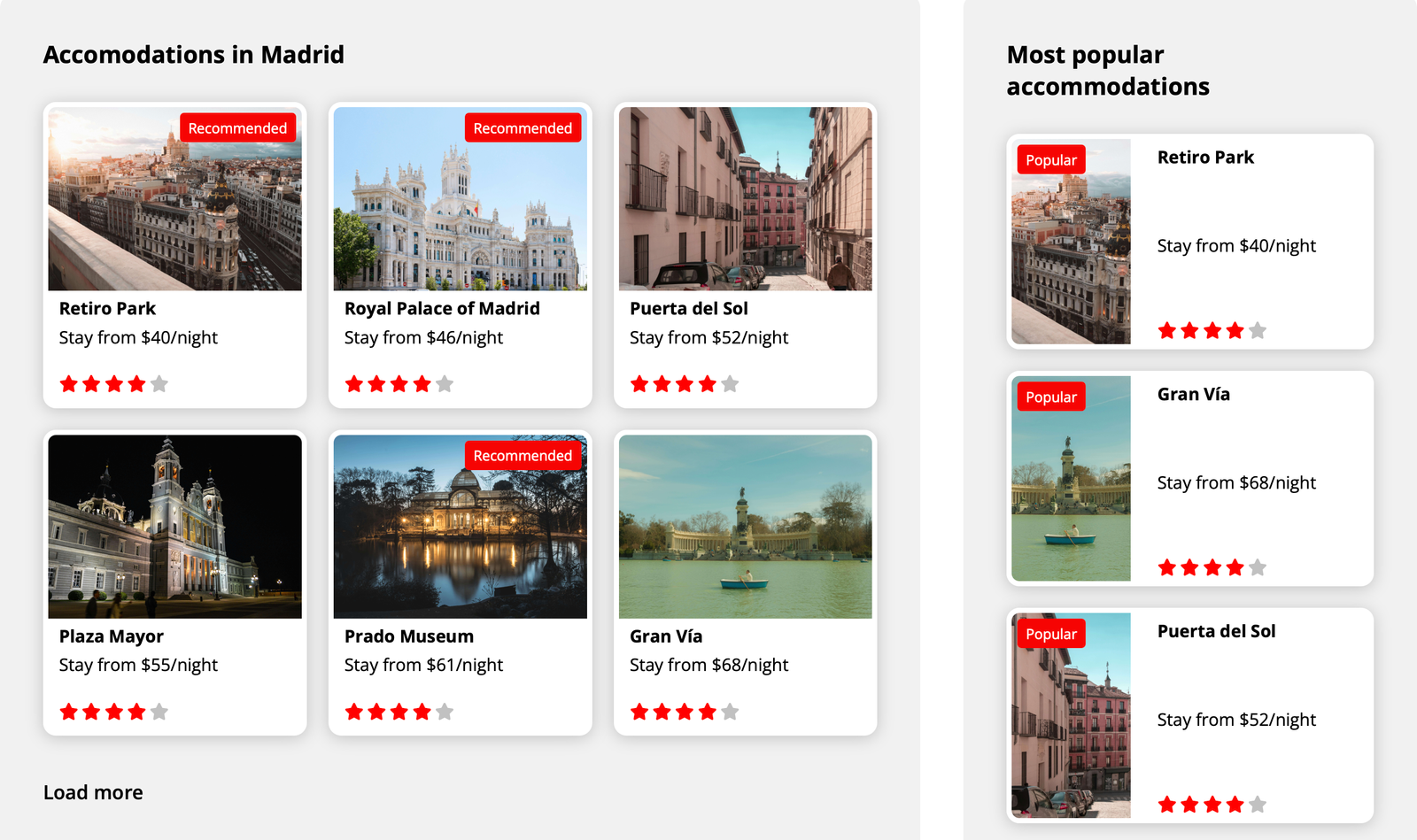Click the second star under Gran Vía grid card

click(662, 712)
